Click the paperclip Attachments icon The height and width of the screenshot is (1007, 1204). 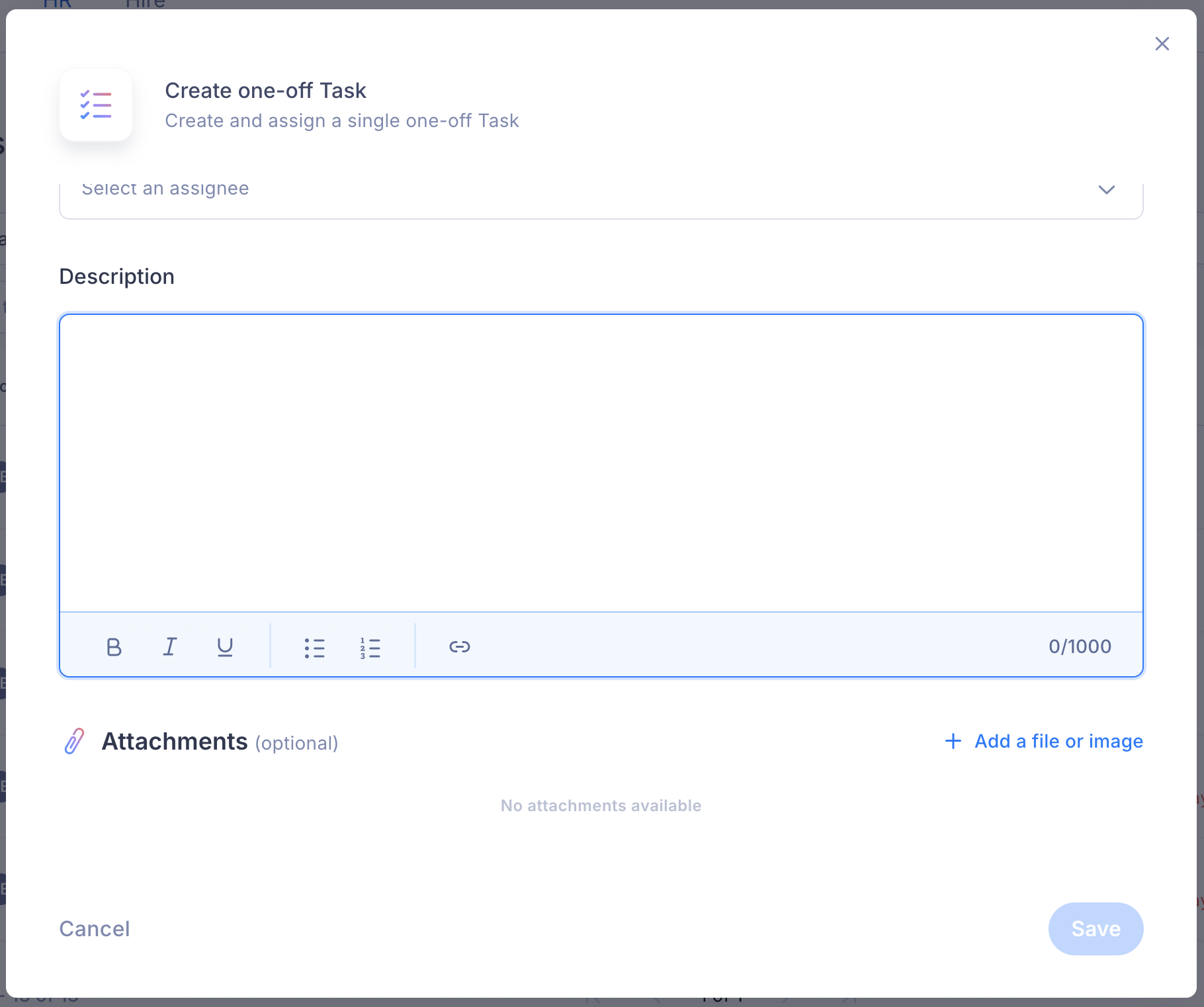pyautogui.click(x=74, y=741)
